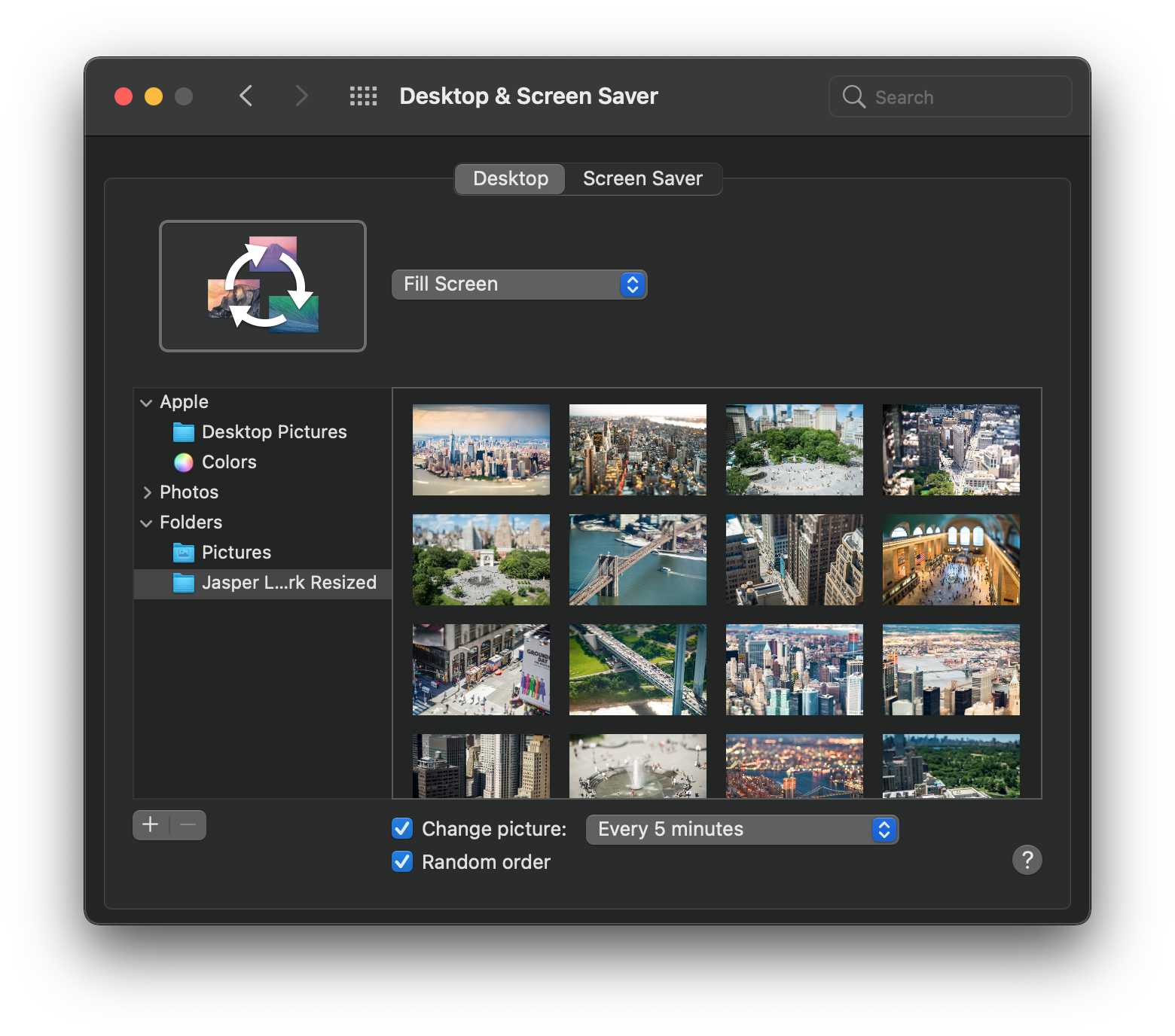Click the Pictures folder icon under Folders
This screenshot has width=1175, height=1036.
183,553
